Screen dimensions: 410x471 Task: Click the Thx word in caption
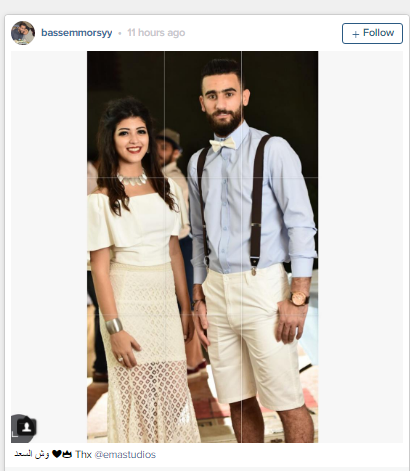point(83,454)
